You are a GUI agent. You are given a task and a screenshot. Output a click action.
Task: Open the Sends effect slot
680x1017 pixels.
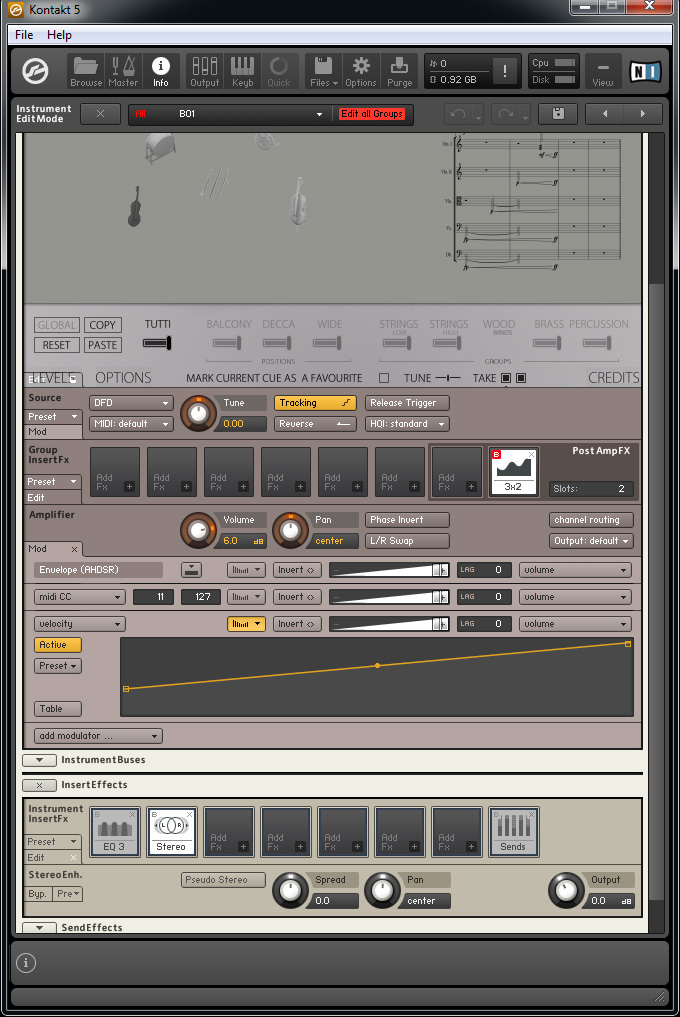point(513,832)
